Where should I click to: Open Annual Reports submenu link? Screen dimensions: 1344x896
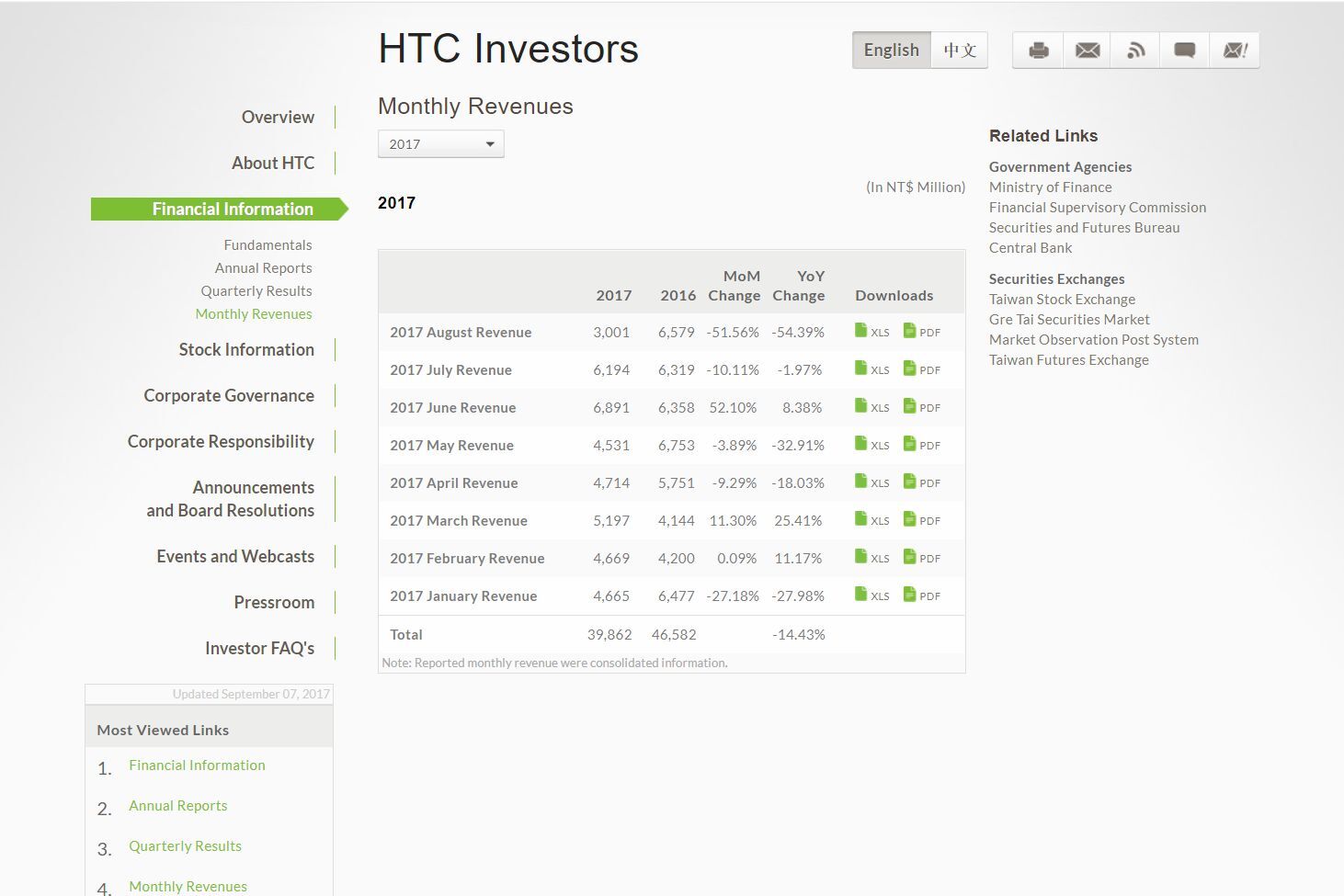[263, 267]
